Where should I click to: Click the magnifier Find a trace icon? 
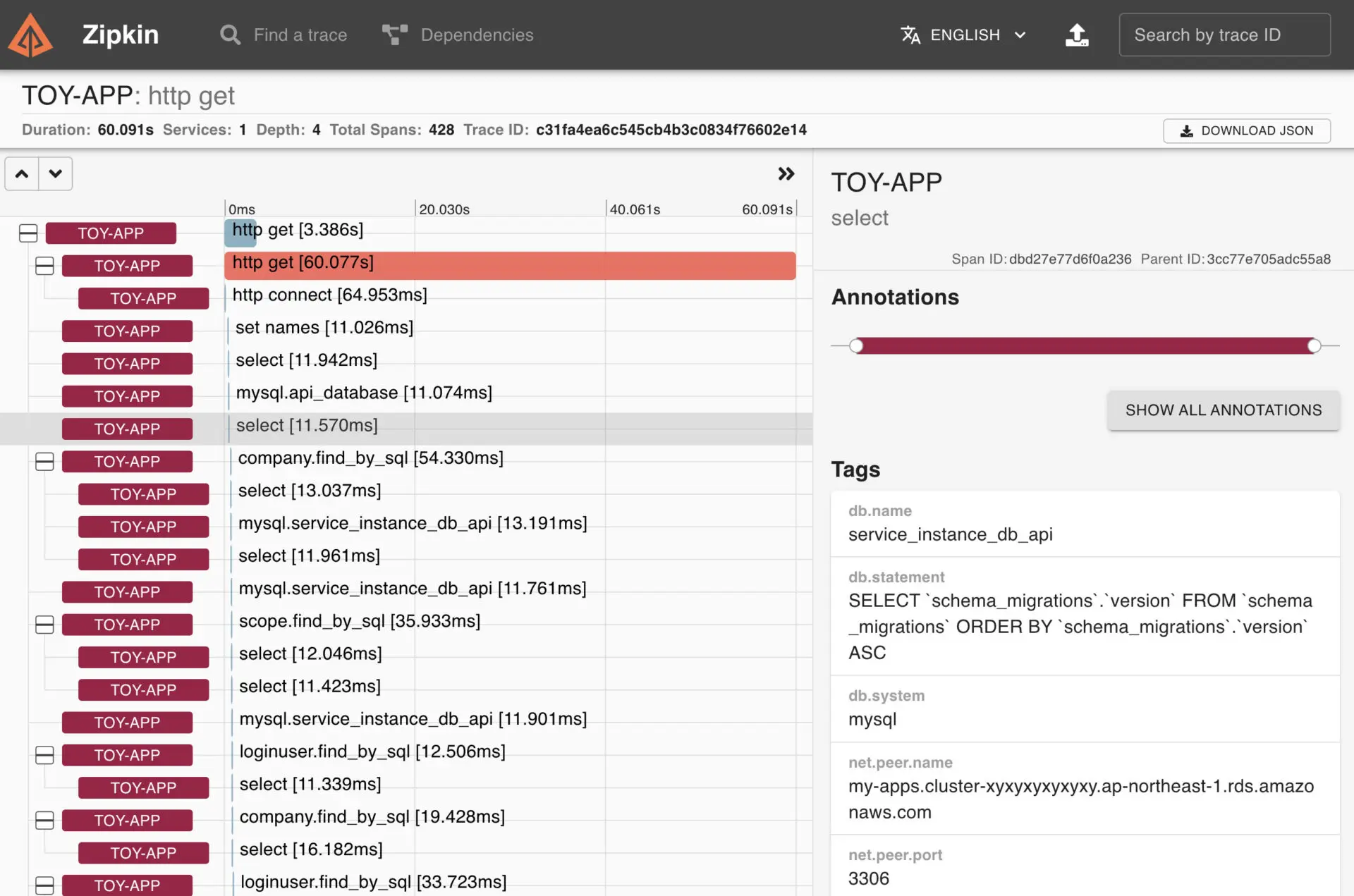[x=230, y=35]
